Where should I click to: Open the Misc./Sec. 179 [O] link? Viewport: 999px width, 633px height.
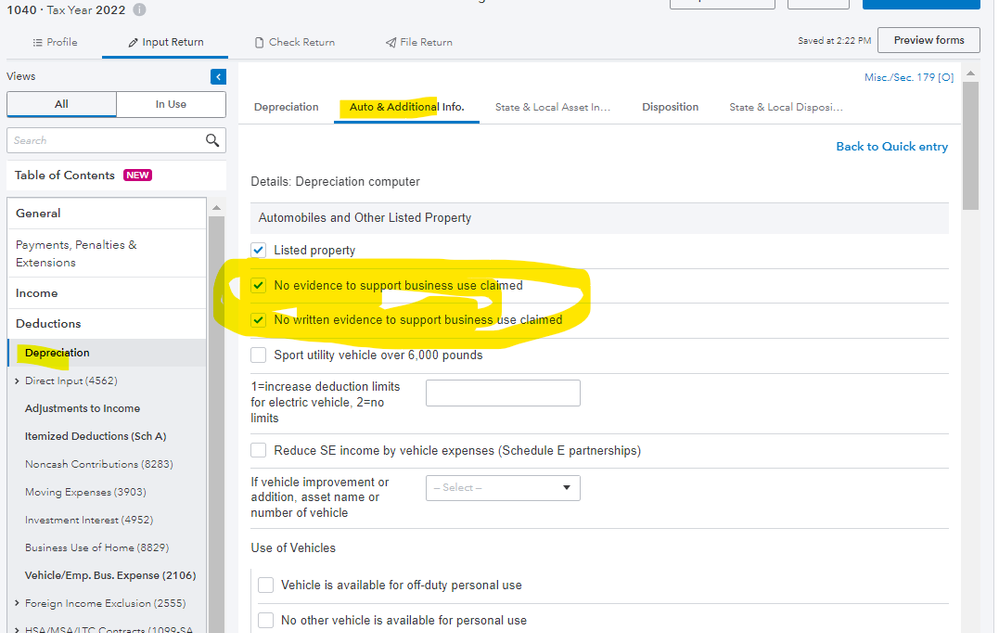tap(908, 78)
